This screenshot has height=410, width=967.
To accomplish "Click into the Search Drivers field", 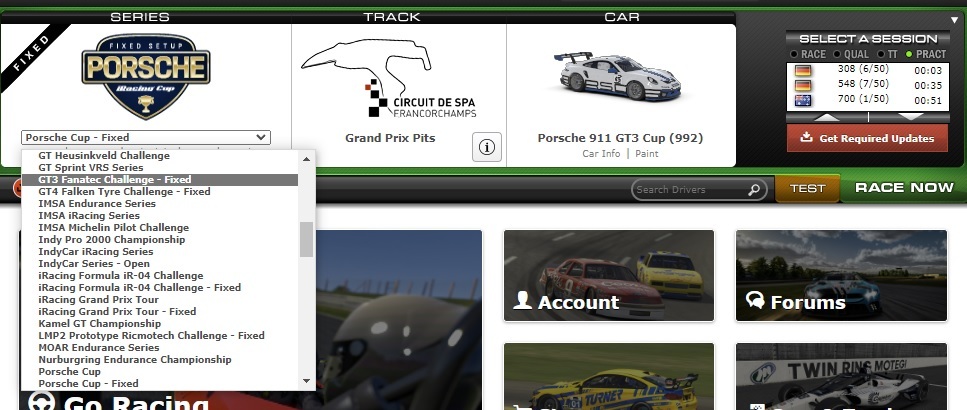I will [691, 190].
